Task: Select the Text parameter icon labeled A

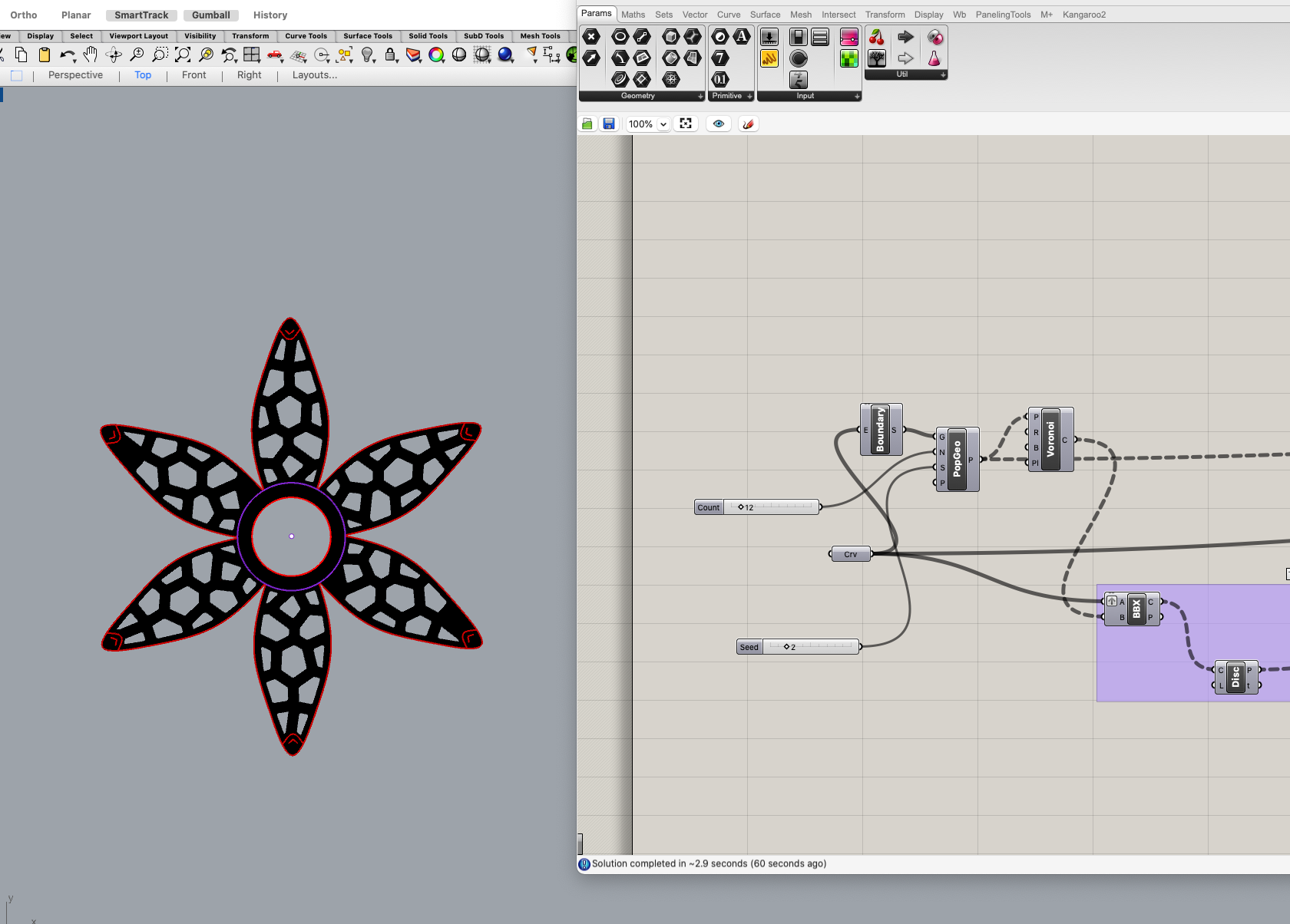Action: tap(742, 36)
